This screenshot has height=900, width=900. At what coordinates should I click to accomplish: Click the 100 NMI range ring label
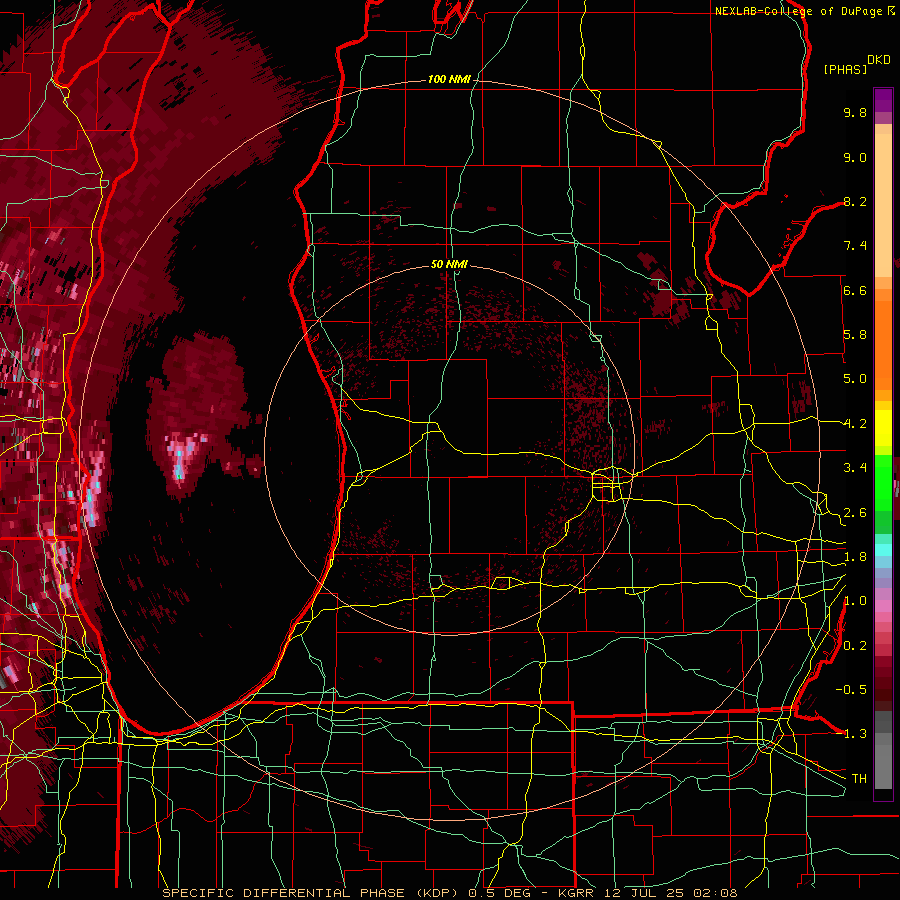449,79
